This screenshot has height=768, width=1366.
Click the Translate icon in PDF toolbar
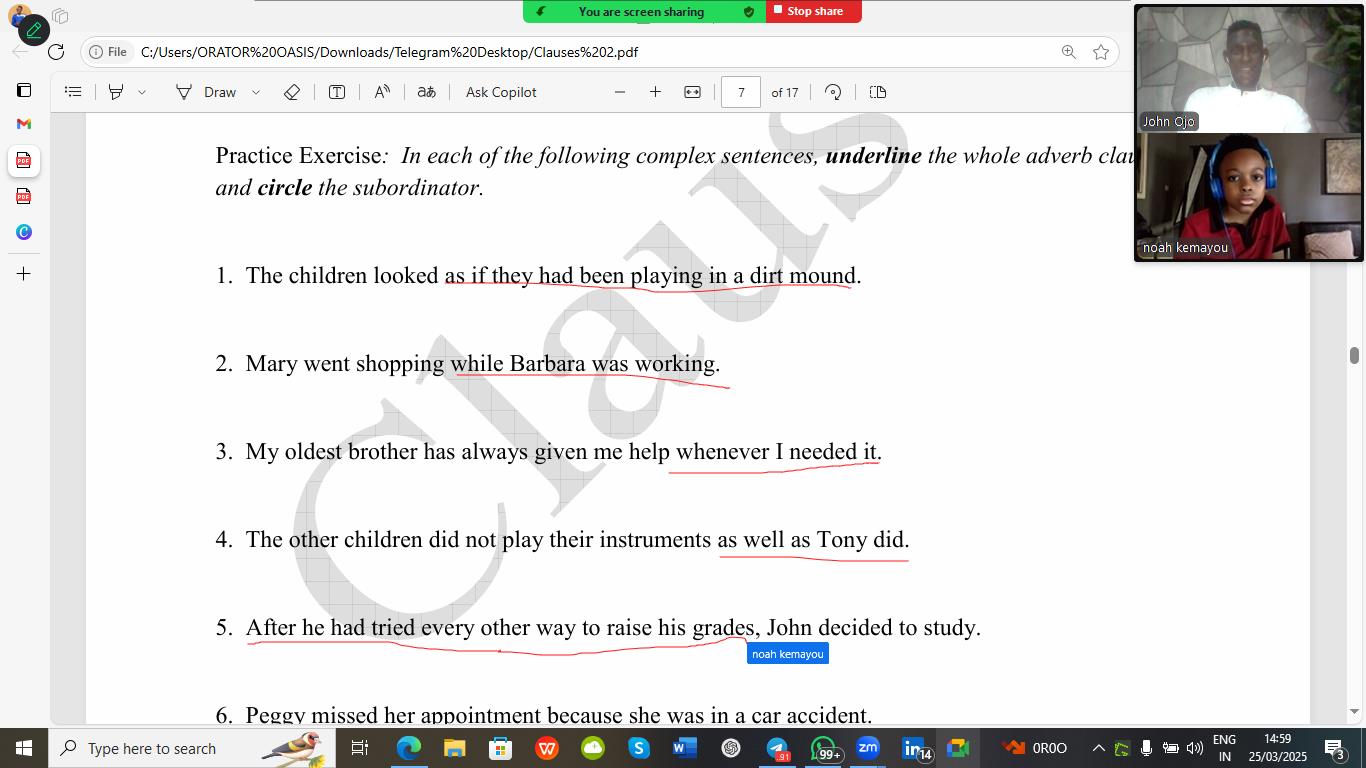(426, 92)
